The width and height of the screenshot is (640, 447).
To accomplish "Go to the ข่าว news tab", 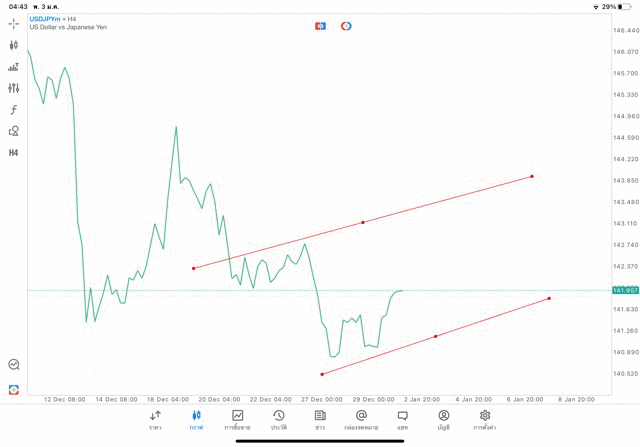I will point(319,419).
